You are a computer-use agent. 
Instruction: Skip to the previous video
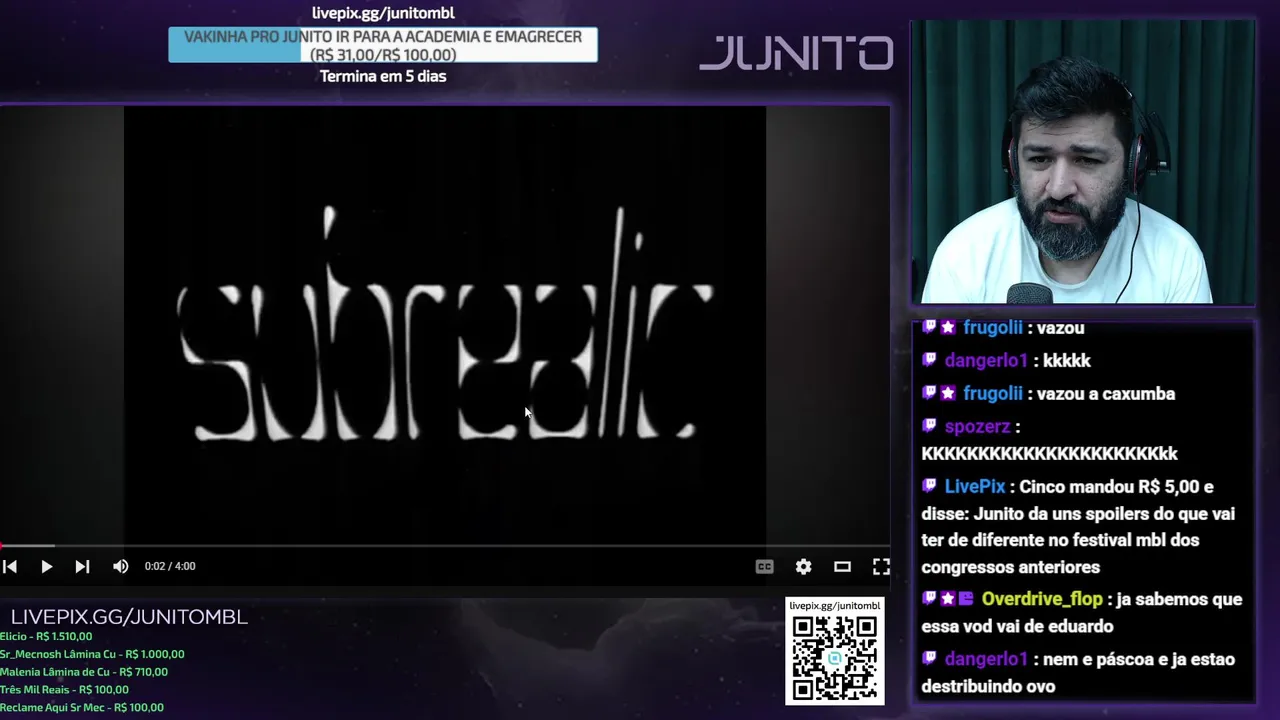coord(10,566)
